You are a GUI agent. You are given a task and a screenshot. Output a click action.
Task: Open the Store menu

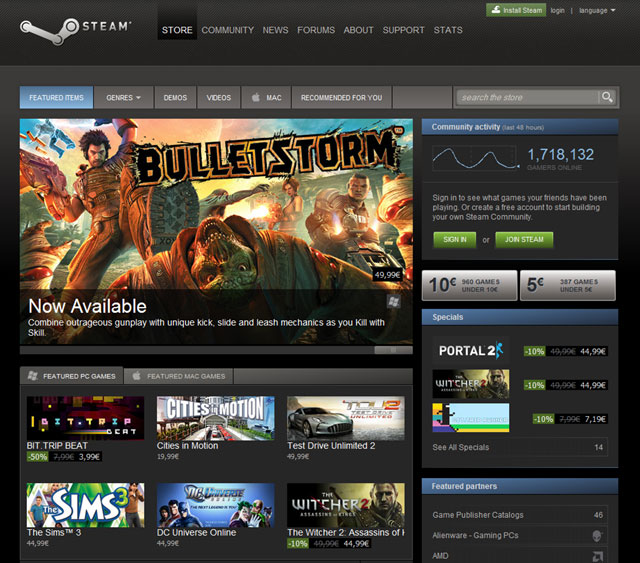pyautogui.click(x=177, y=30)
